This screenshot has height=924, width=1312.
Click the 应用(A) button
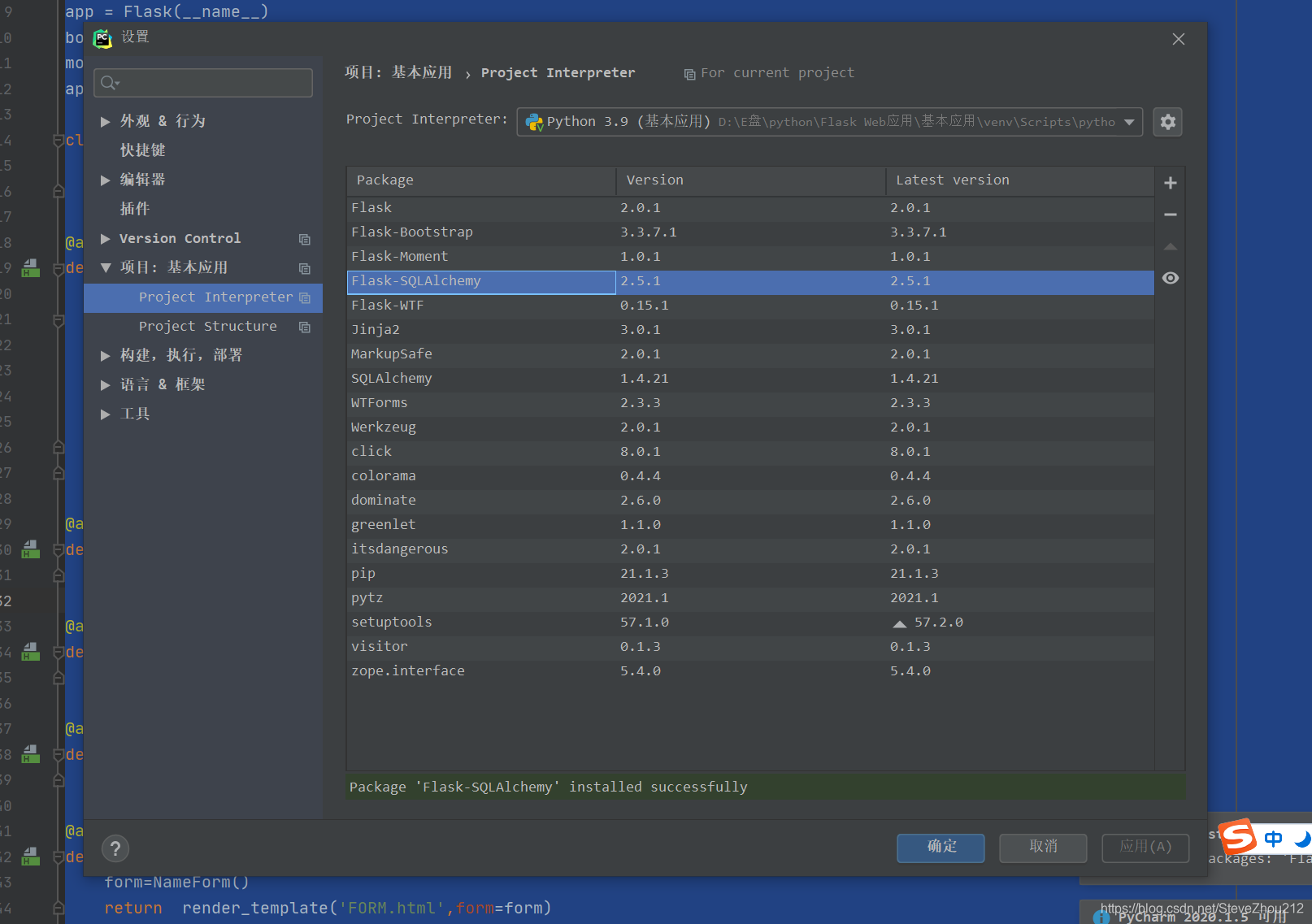coord(1145,847)
